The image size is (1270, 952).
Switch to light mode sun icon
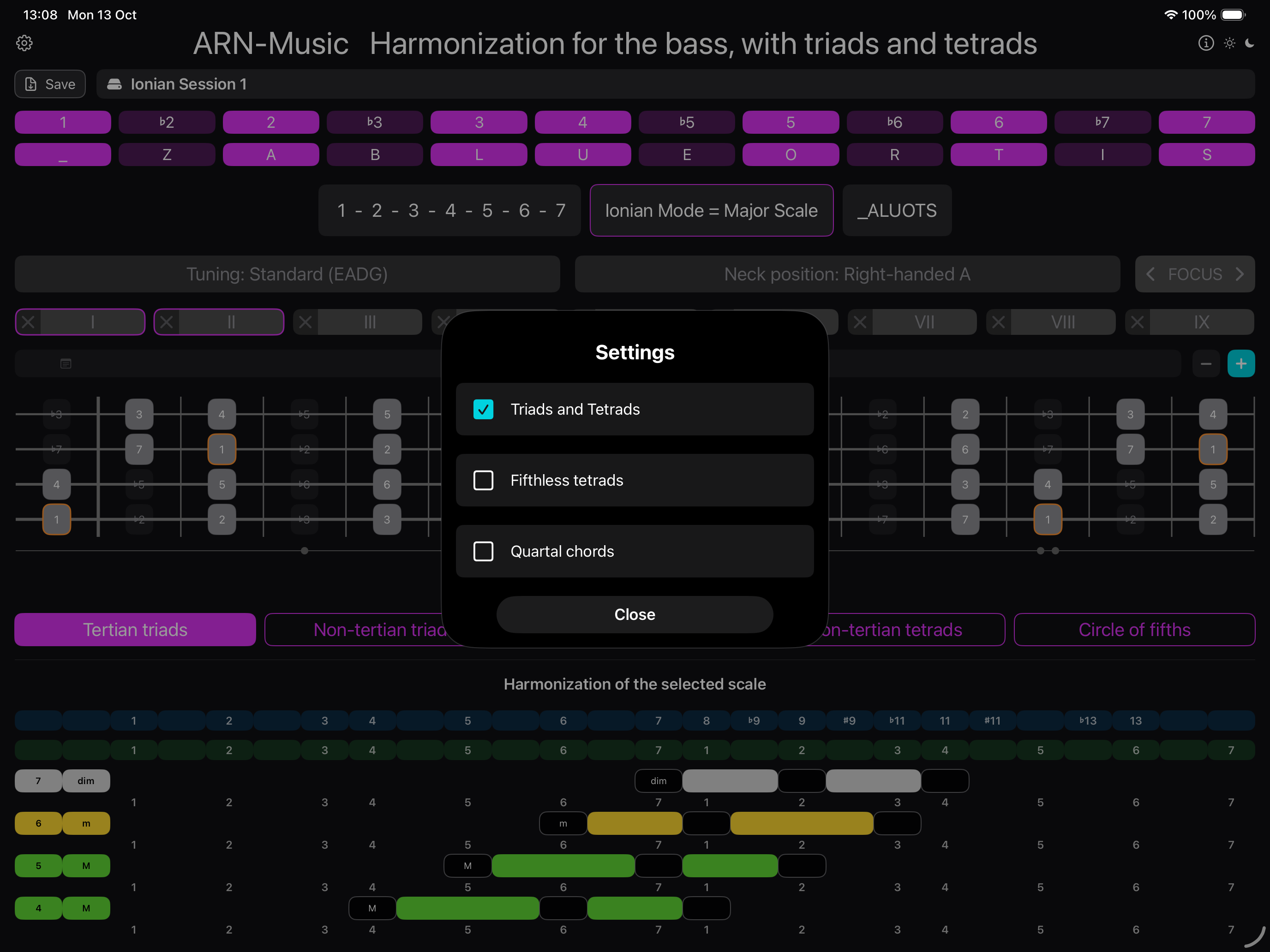point(1229,43)
